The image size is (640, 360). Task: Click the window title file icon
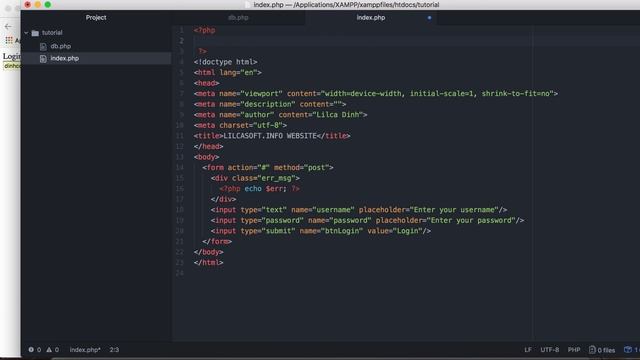[x=247, y=5]
